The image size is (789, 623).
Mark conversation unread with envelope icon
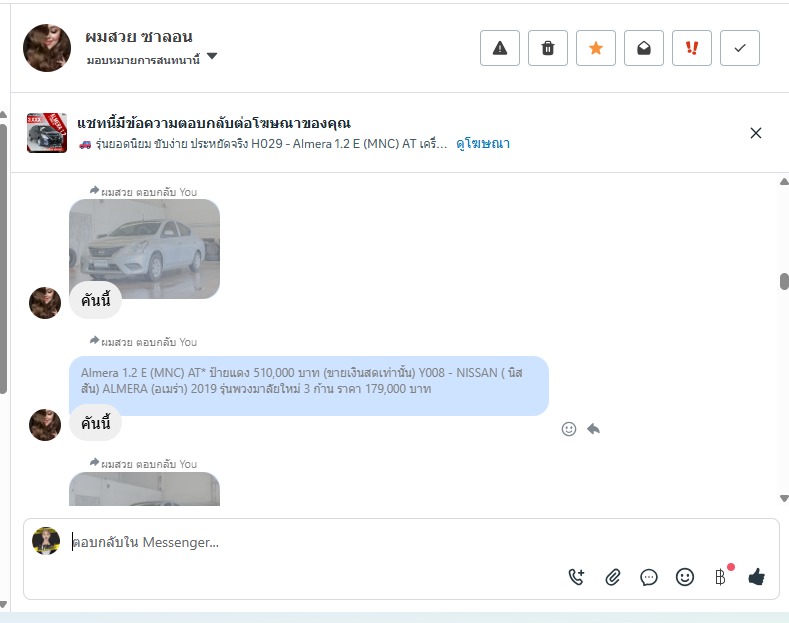[644, 48]
